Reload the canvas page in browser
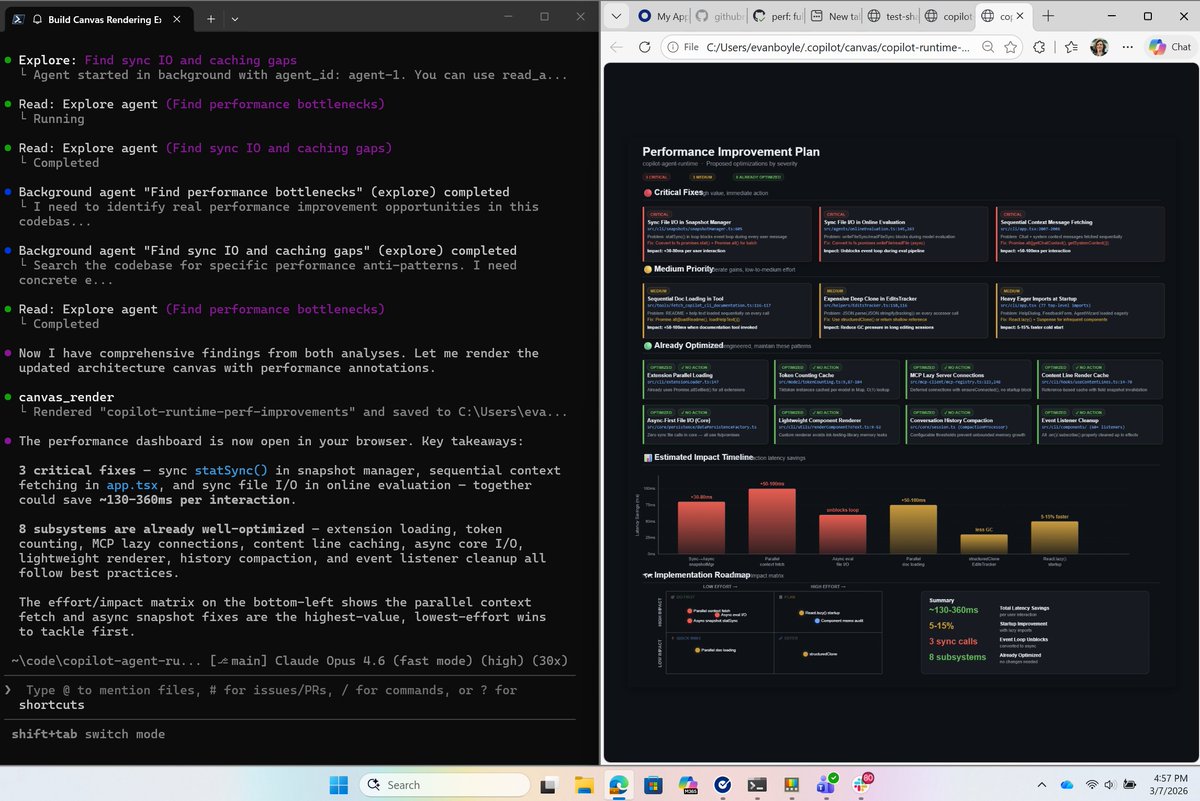Viewport: 1200px width, 801px height. pyautogui.click(x=645, y=47)
